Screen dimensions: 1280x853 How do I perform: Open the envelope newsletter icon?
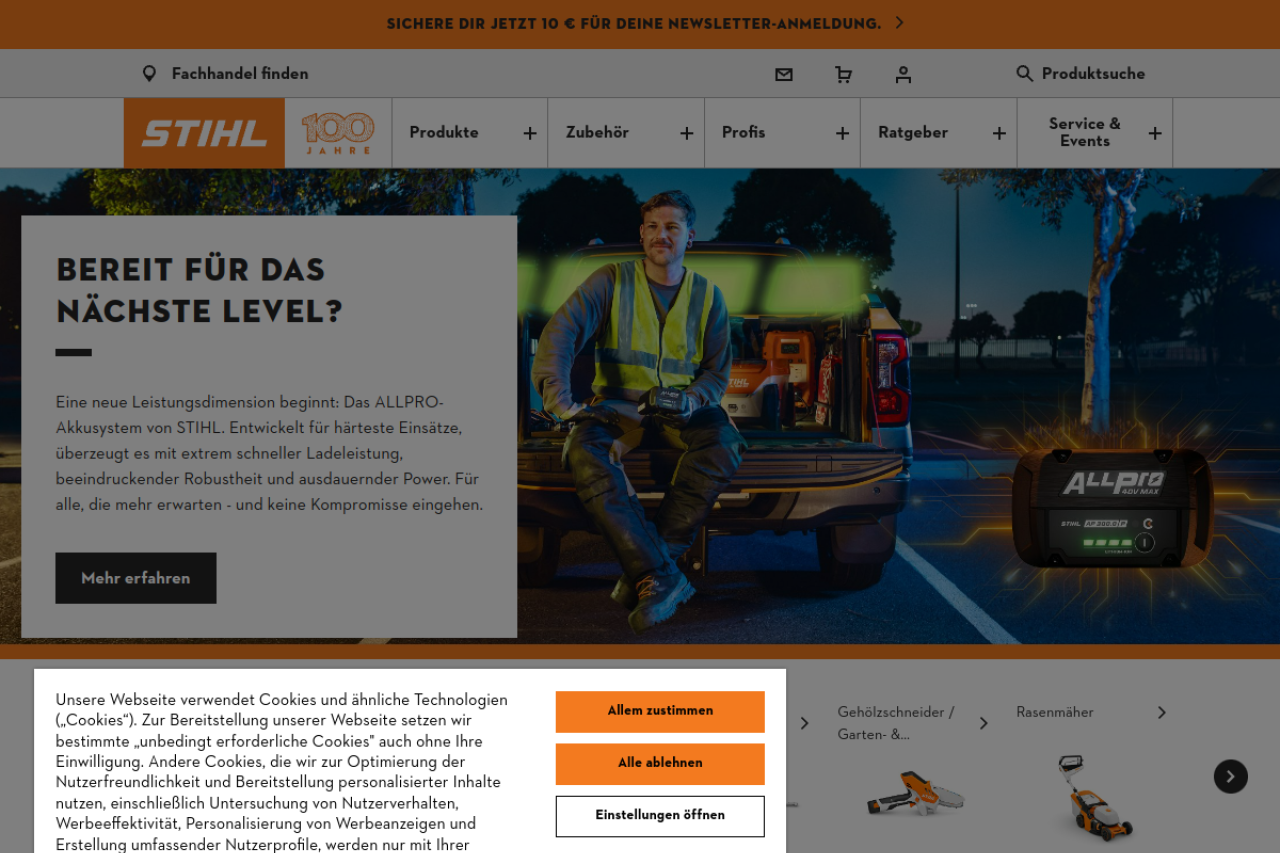[784, 75]
